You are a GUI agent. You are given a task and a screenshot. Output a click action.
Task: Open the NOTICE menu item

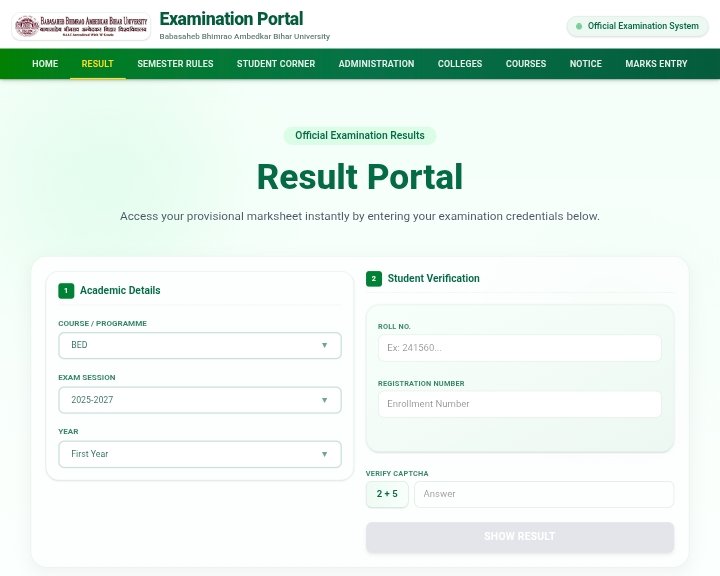point(585,63)
